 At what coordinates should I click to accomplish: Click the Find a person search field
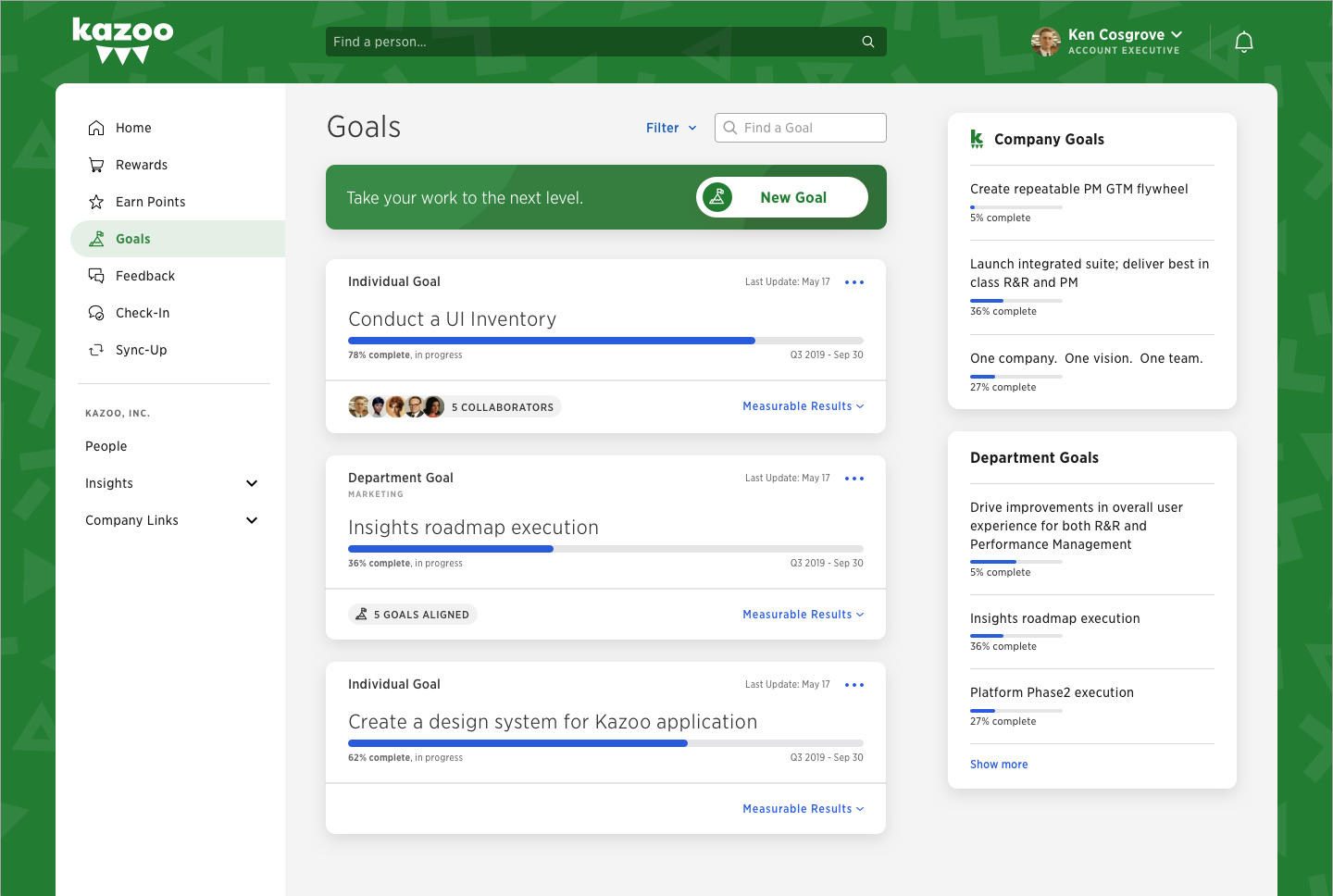coord(606,42)
